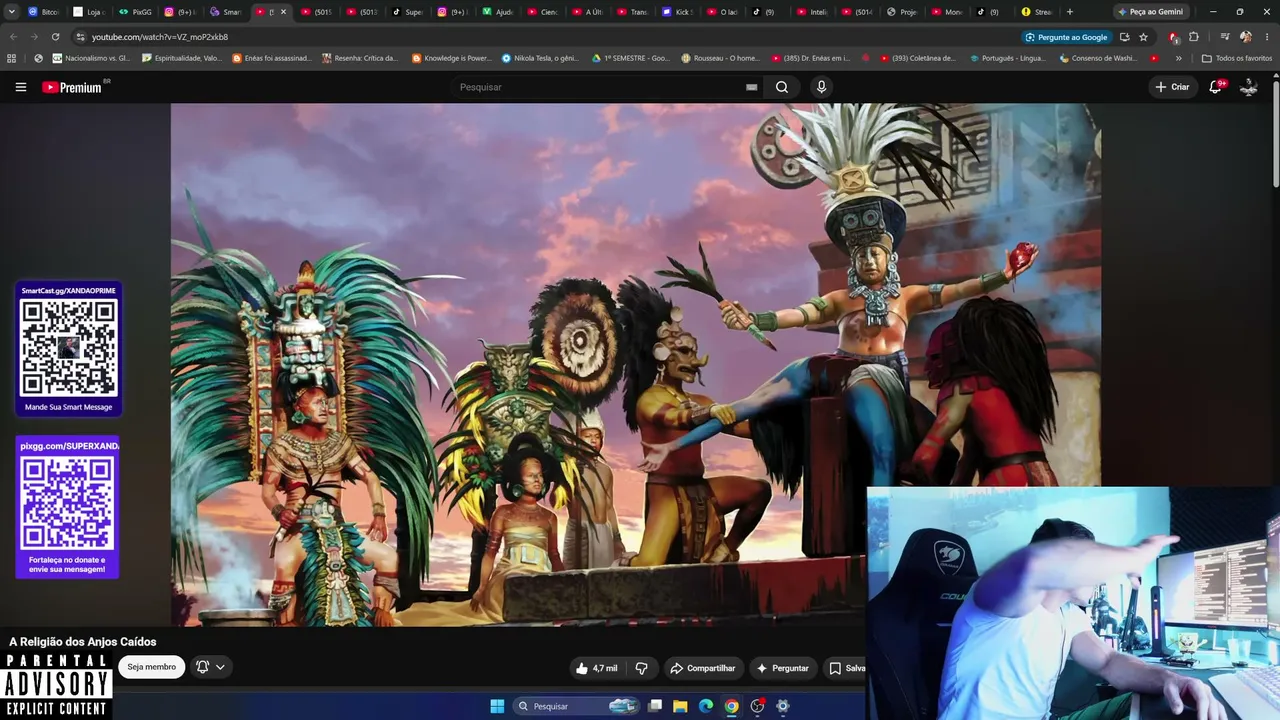Viewport: 1280px width, 720px height.
Task: Open the Nacionalismo vs. Gl... bookmark
Action: (x=91, y=58)
